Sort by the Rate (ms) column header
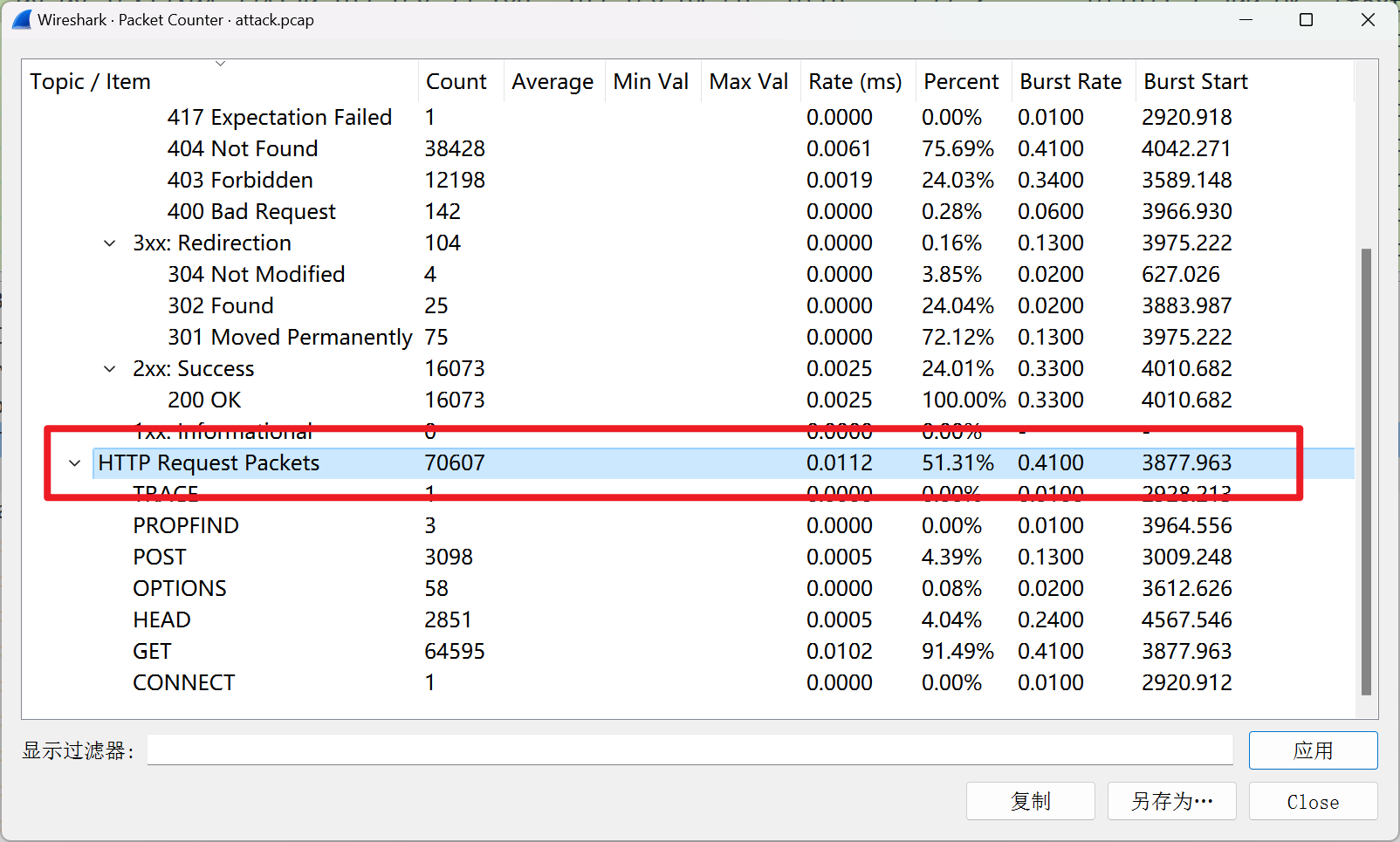 click(x=858, y=81)
